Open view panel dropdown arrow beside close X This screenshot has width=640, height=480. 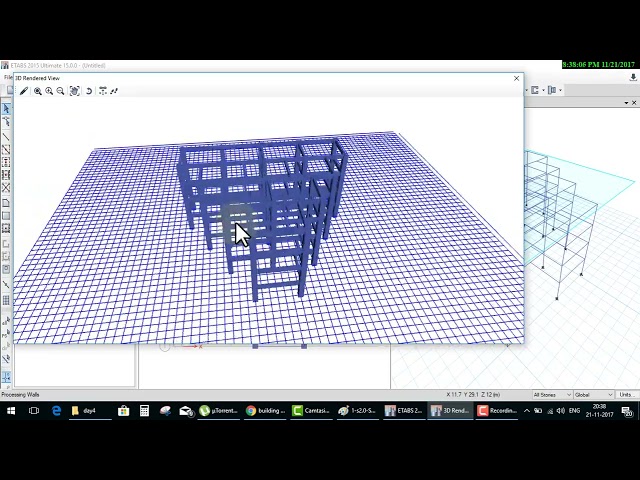tap(626, 103)
